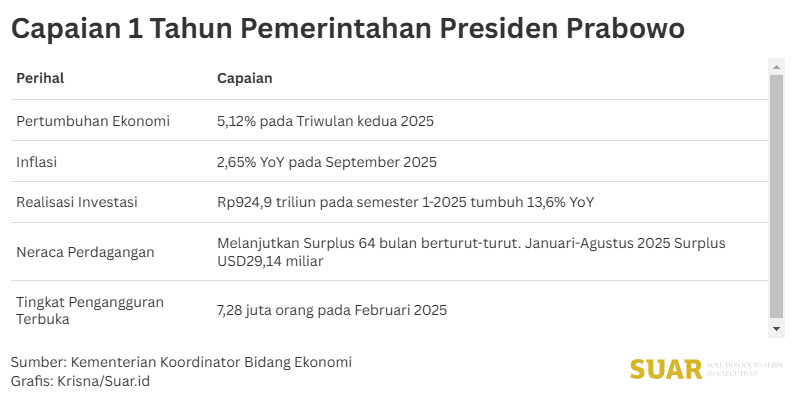This screenshot has width=795, height=400.
Task: Click the Neraca Perdagangan row label
Action: tap(86, 252)
